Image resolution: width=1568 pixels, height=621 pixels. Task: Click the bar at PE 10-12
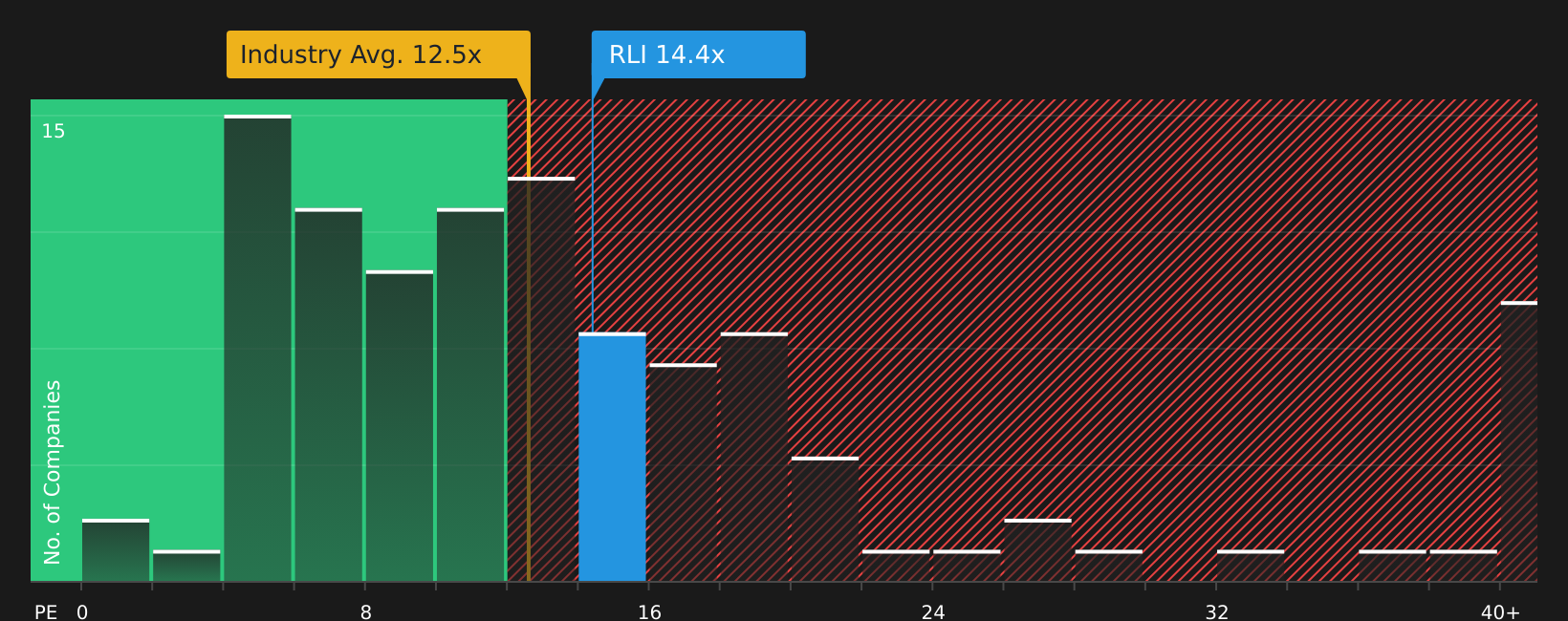coord(470,395)
